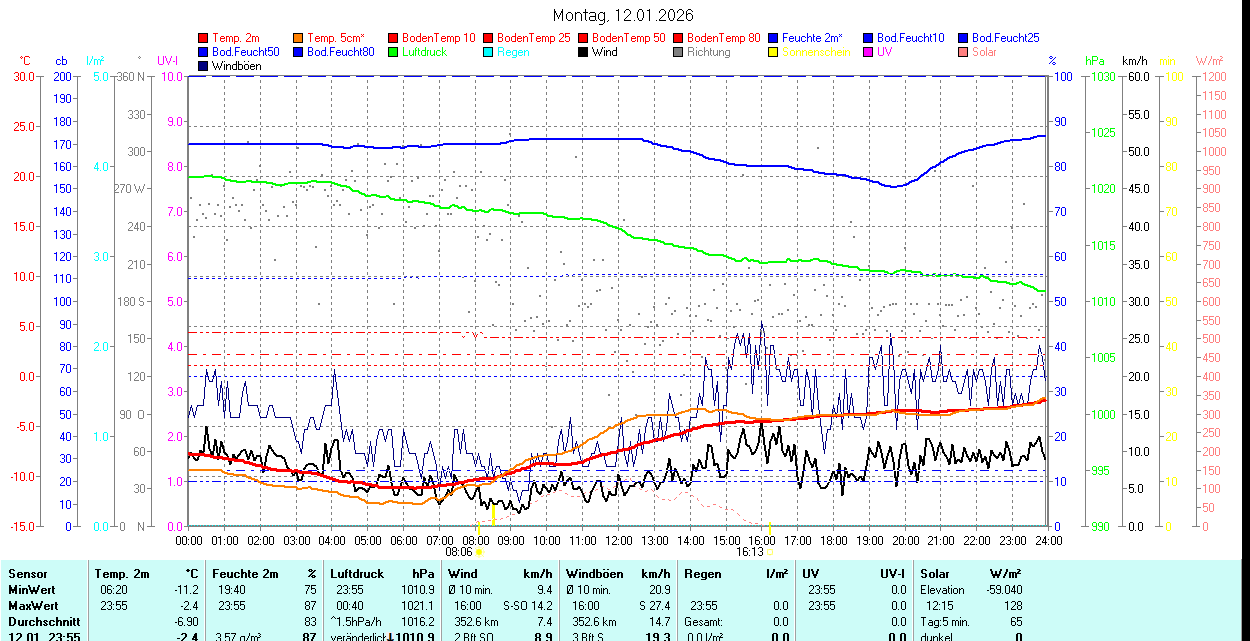Click the cyan Regen legend square

pos(488,52)
